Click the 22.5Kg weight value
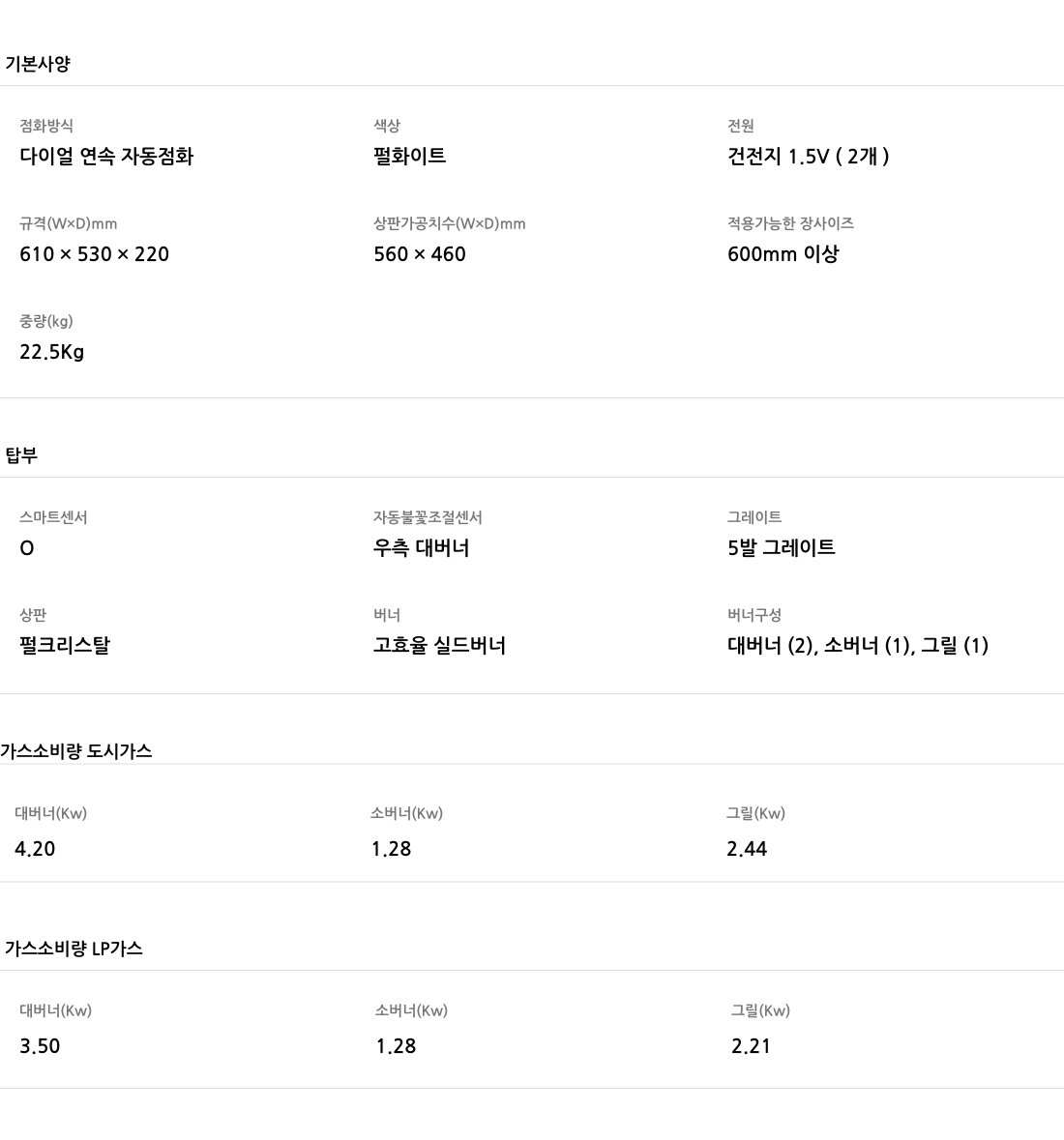The height and width of the screenshot is (1140, 1064). [51, 352]
